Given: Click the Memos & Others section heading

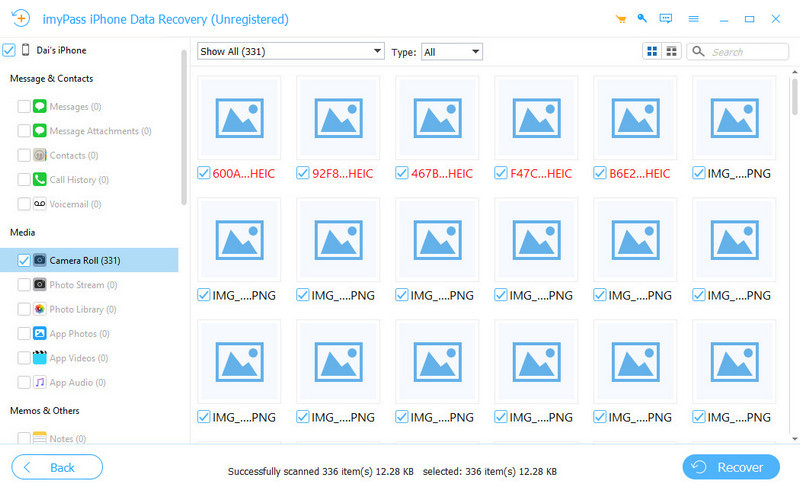Looking at the screenshot, I should [45, 410].
